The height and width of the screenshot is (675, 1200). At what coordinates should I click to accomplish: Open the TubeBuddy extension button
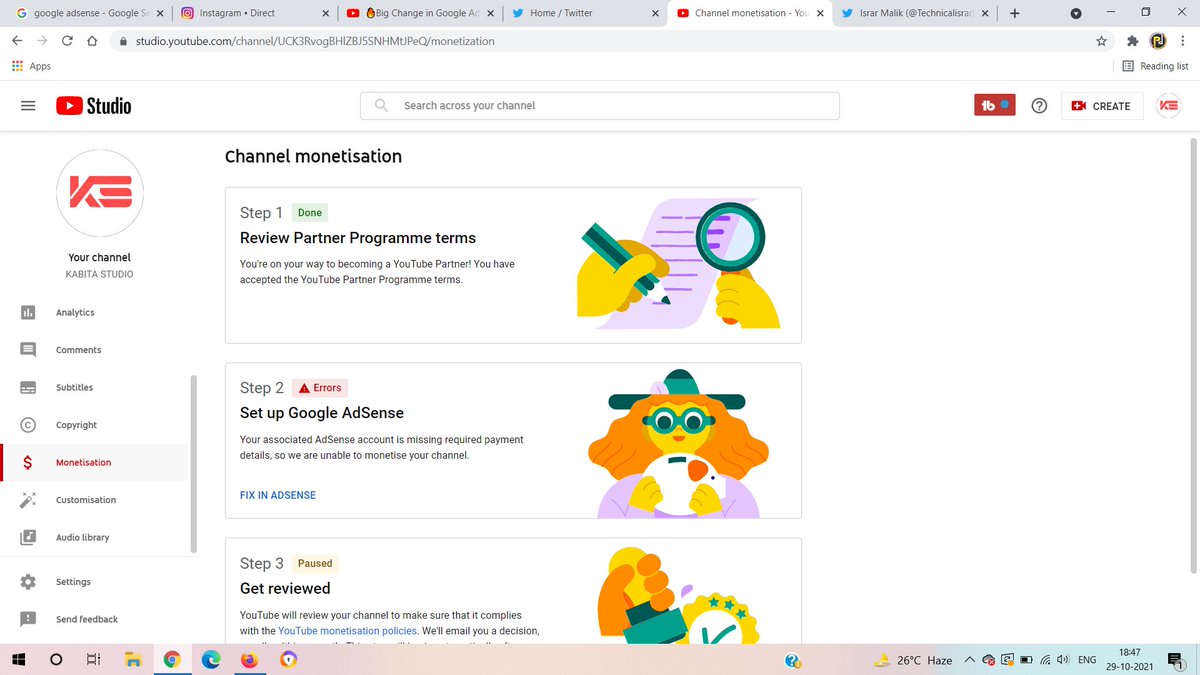click(x=994, y=105)
